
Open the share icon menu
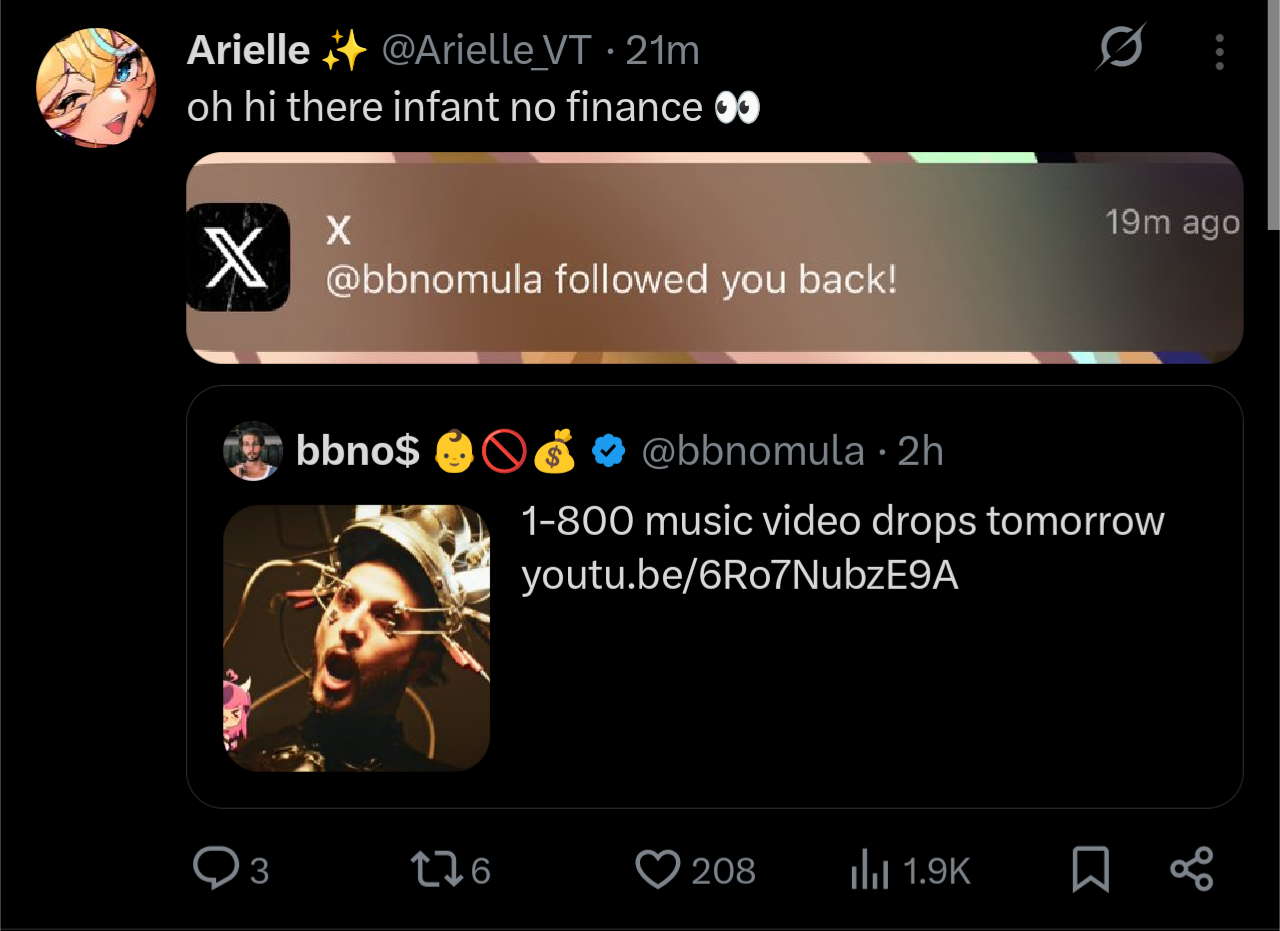(x=1191, y=869)
